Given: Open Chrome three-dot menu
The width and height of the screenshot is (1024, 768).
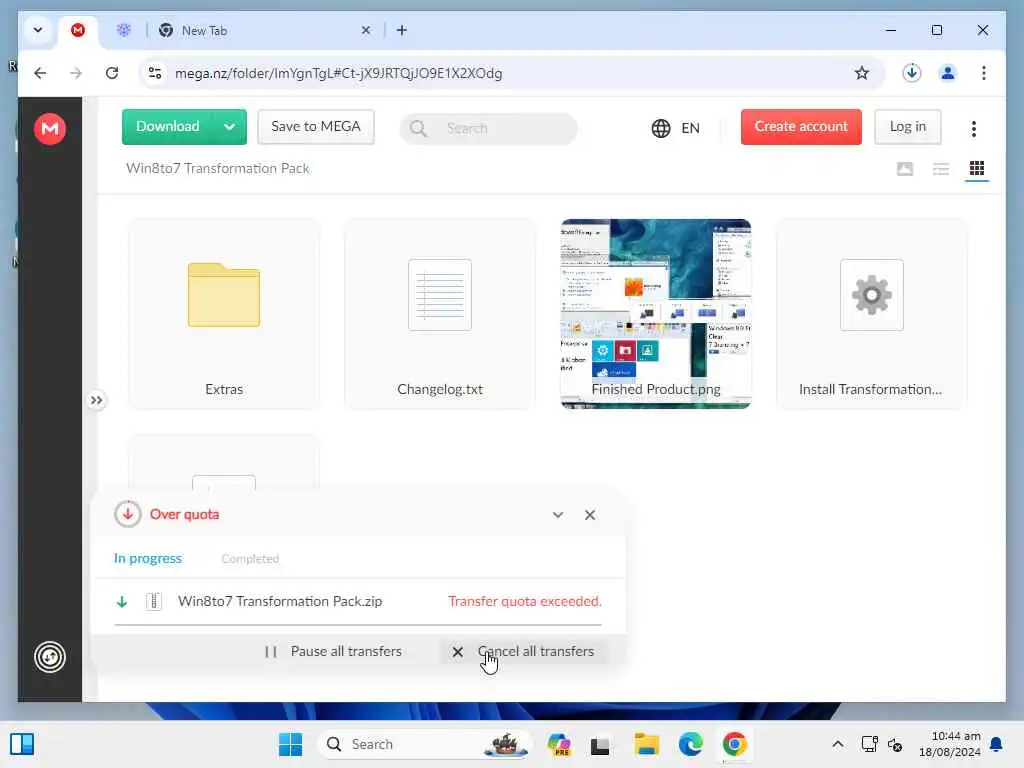Looking at the screenshot, I should pos(984,73).
